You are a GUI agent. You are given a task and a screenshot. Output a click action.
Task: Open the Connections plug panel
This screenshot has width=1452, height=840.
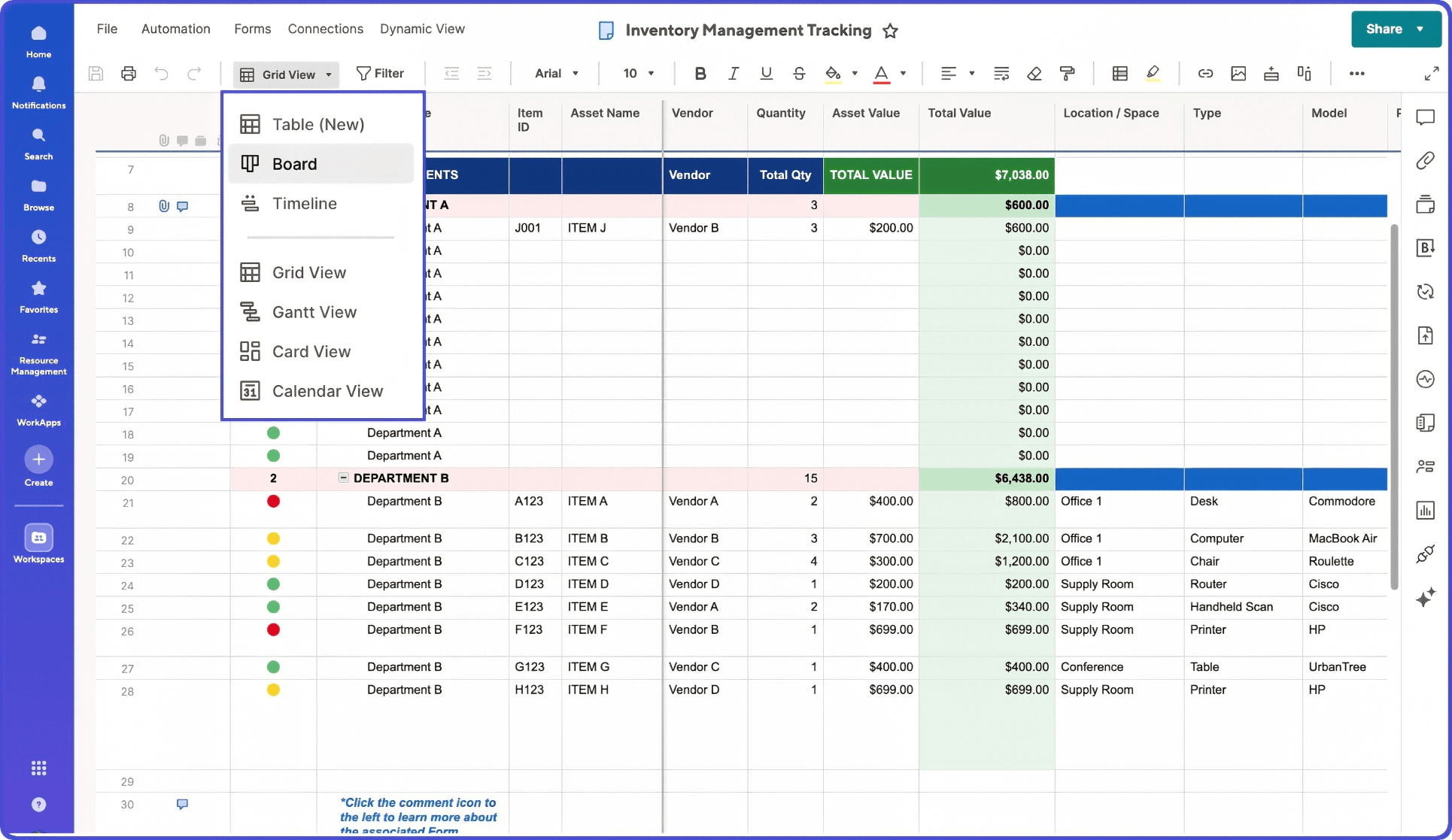[1426, 554]
